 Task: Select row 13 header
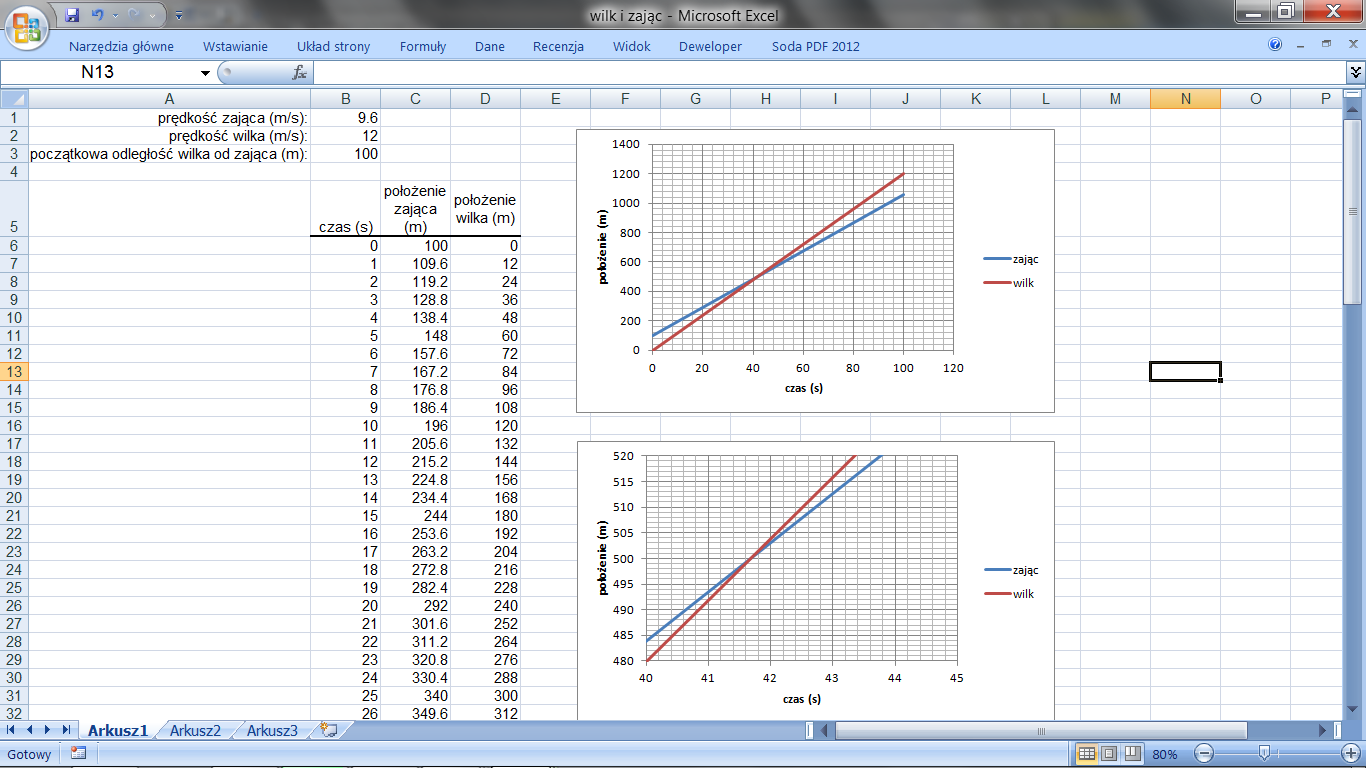[14, 371]
